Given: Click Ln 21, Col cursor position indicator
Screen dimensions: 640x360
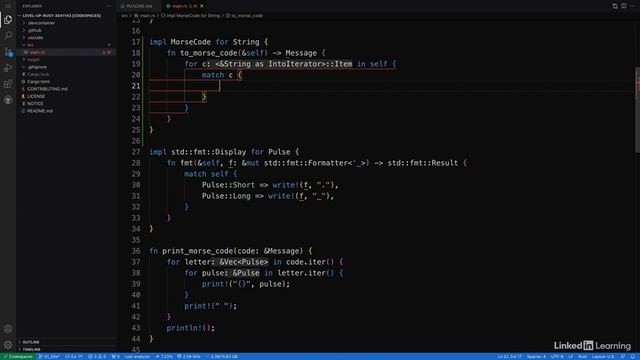Looking at the screenshot, I should [x=509, y=357].
